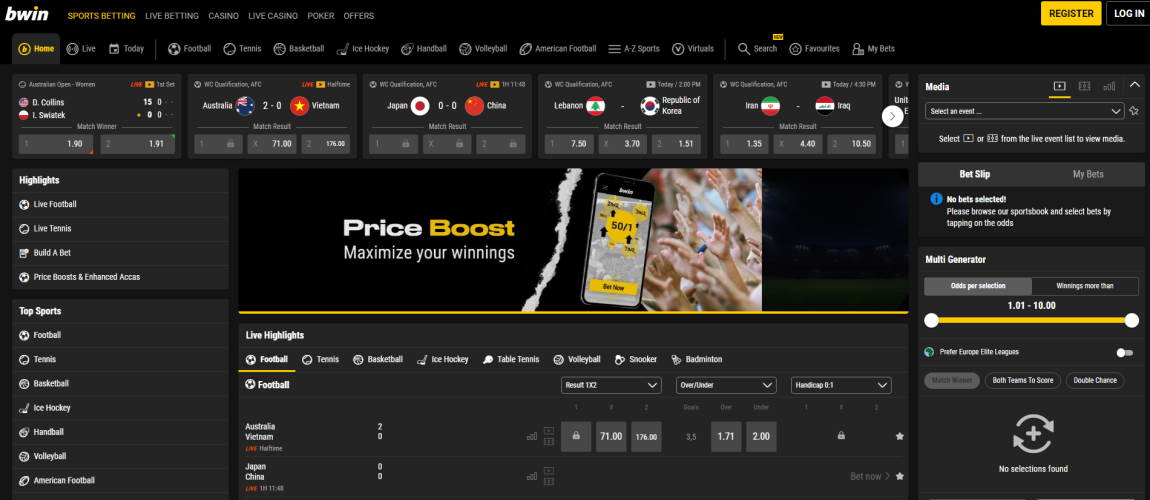Open Offers from top menu

point(359,15)
